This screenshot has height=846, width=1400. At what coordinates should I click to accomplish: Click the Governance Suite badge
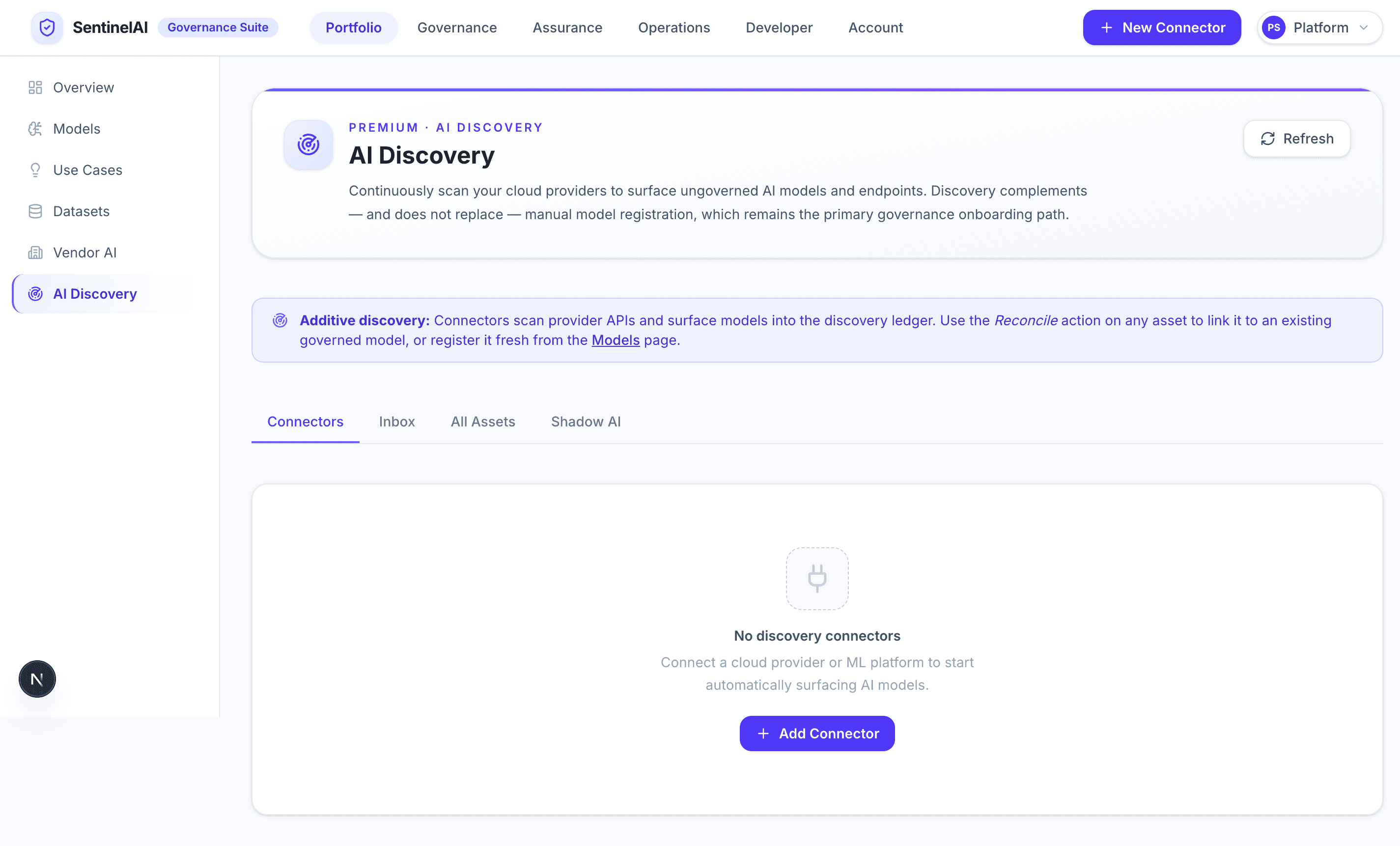218,28
